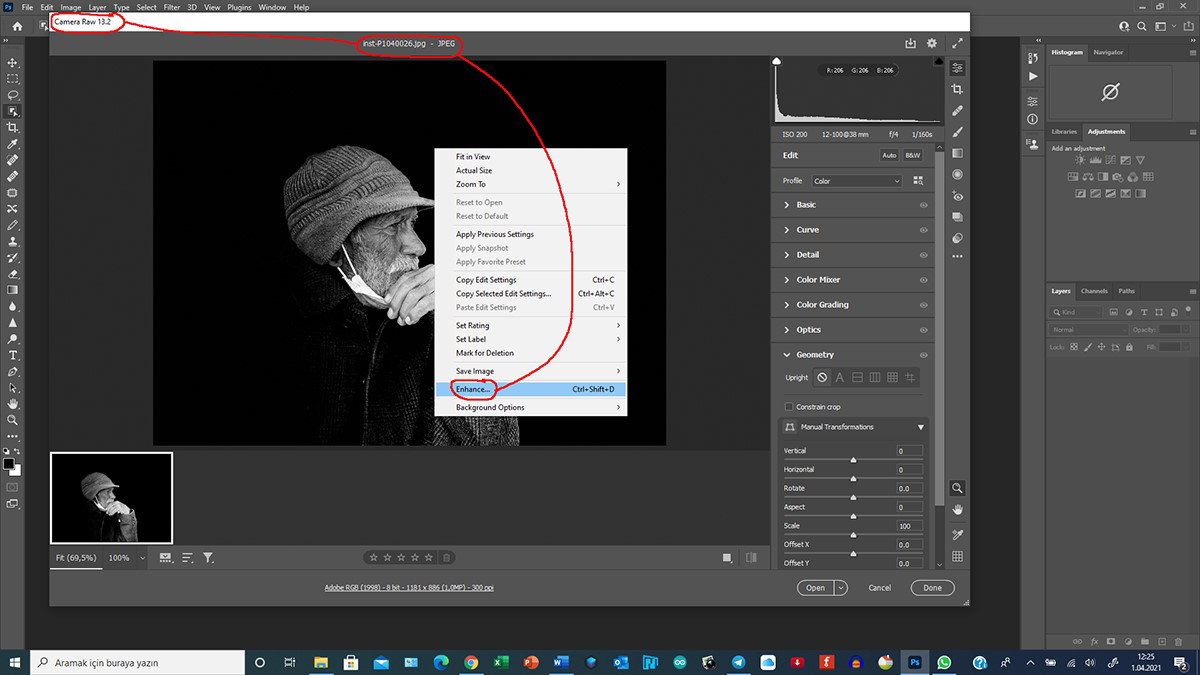This screenshot has height=675, width=1200.
Task: Open the Camera Raw settings gear
Action: 932,44
